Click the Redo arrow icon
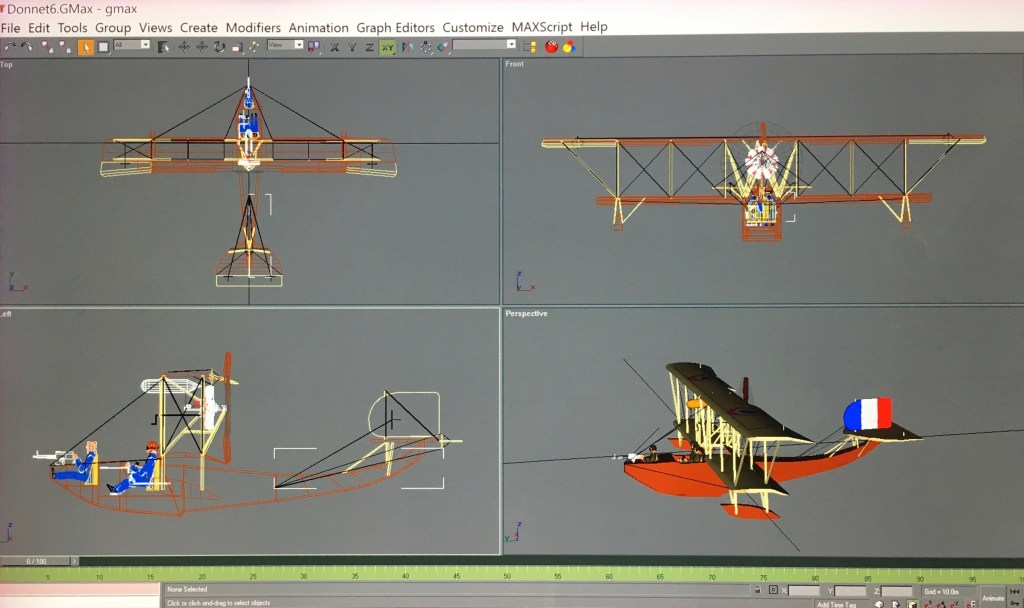The image size is (1024, 608). point(26,46)
